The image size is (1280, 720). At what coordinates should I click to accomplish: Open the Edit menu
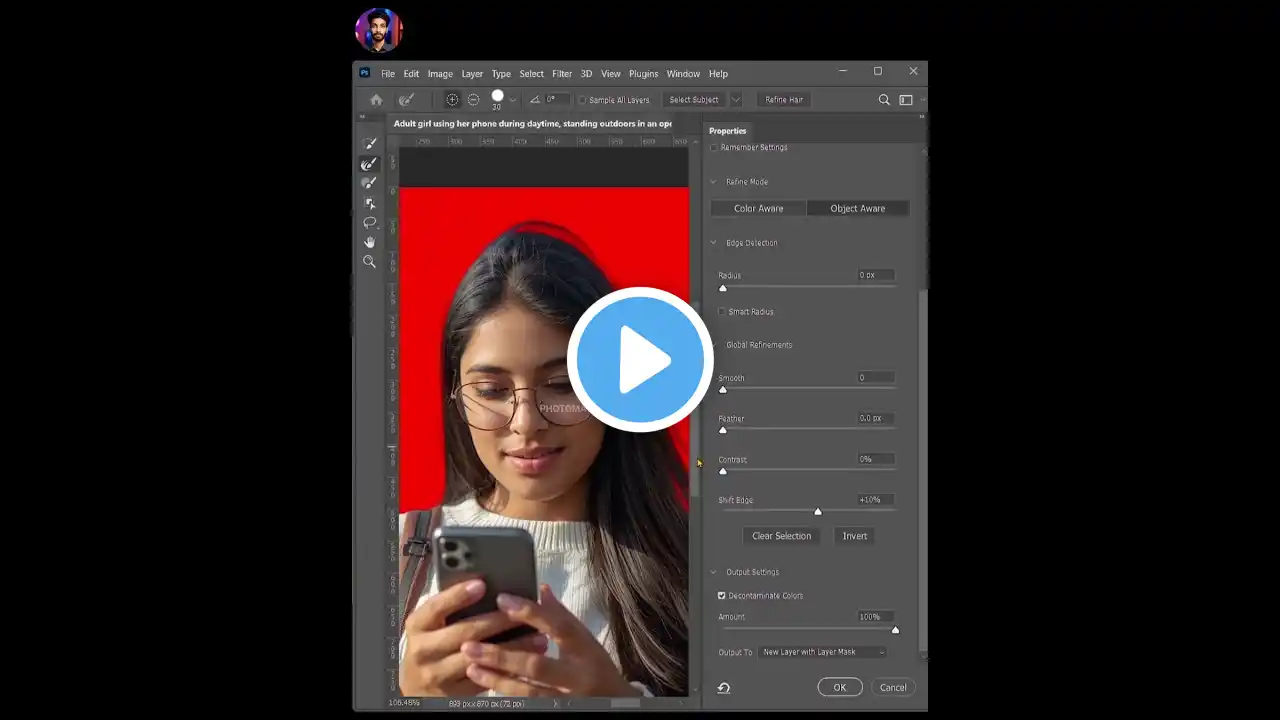(411, 74)
